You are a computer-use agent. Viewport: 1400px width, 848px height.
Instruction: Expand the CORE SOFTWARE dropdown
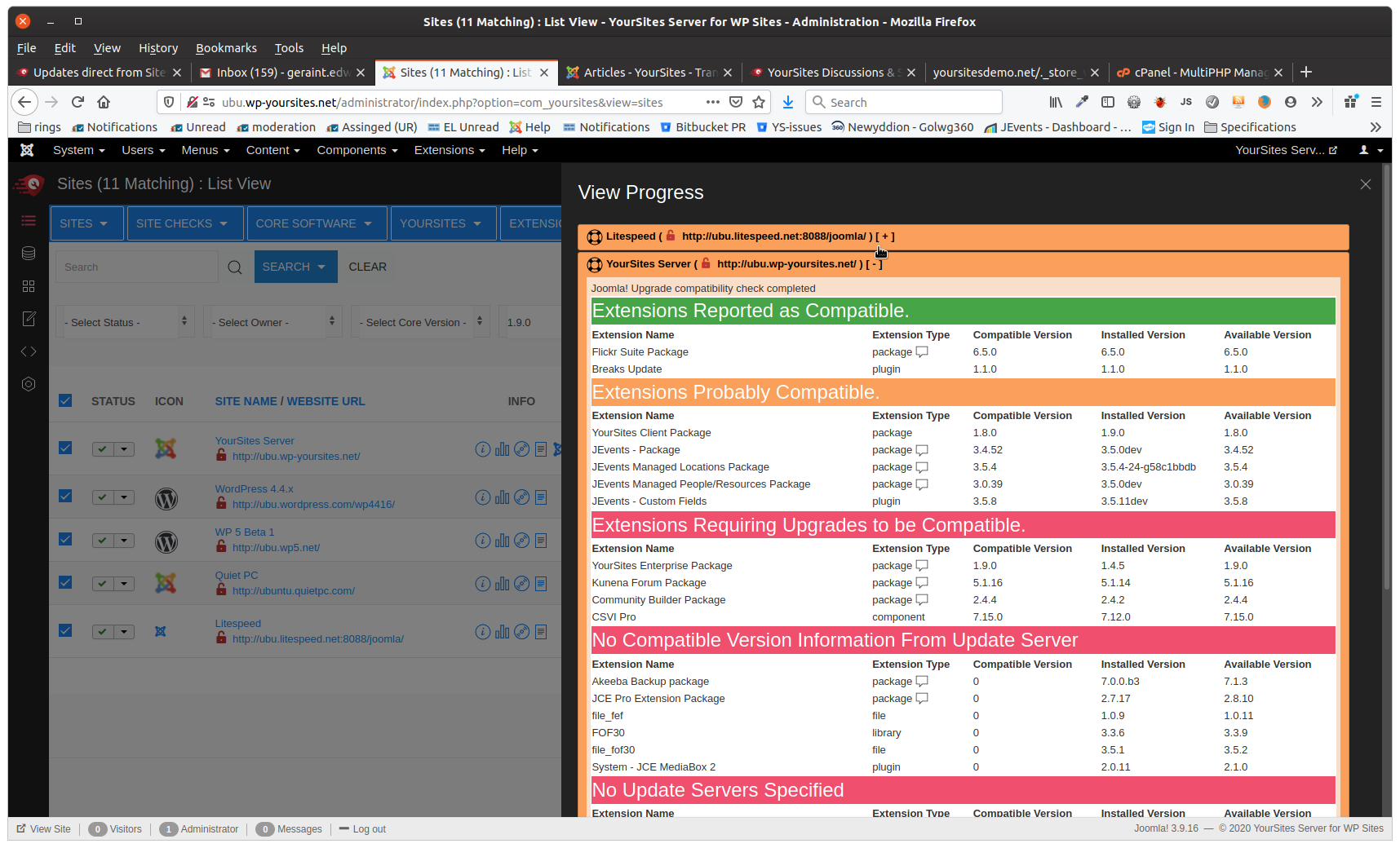pyautogui.click(x=317, y=223)
